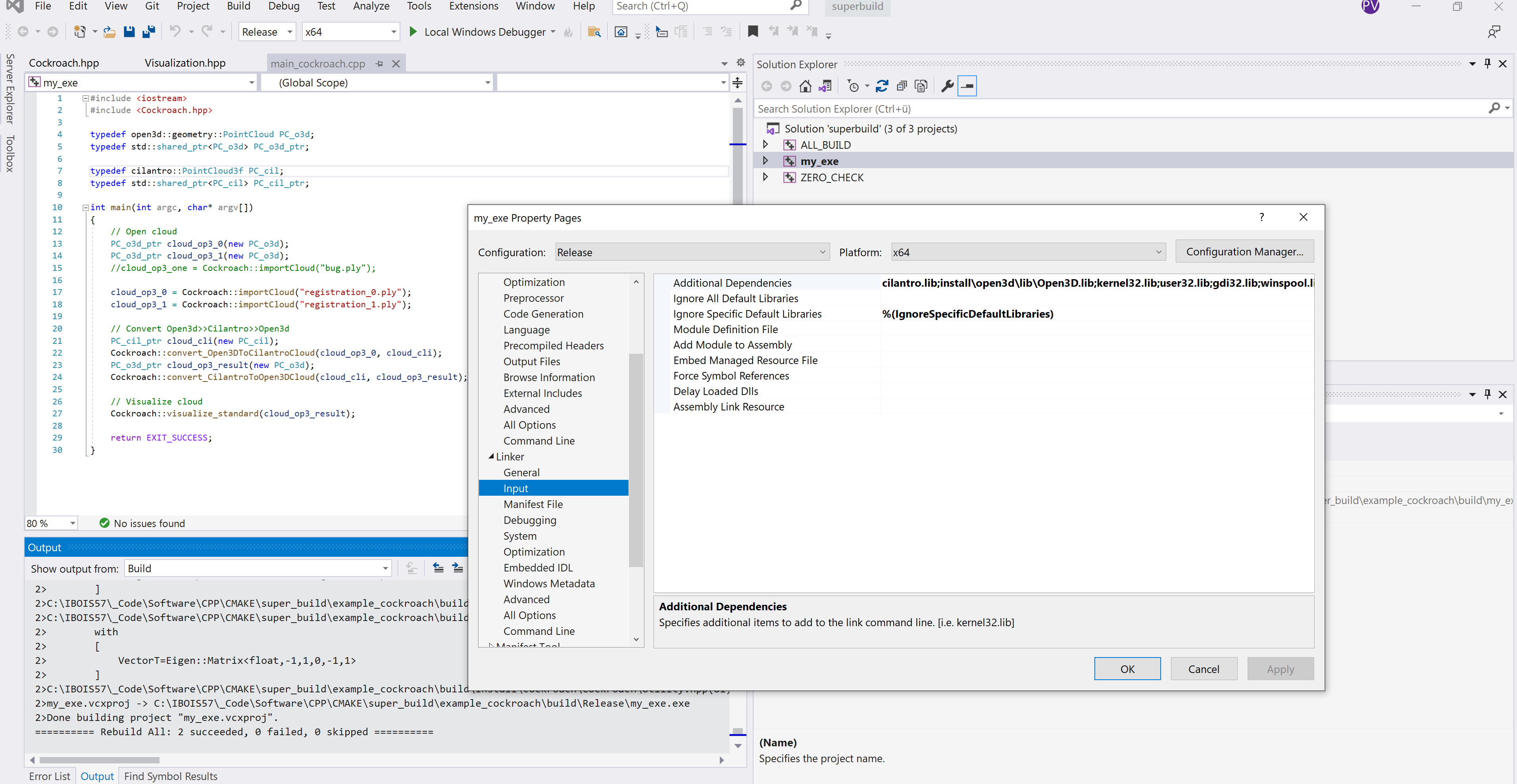Click the Save All icon
Viewport: 1517px width, 784px height.
coord(148,32)
